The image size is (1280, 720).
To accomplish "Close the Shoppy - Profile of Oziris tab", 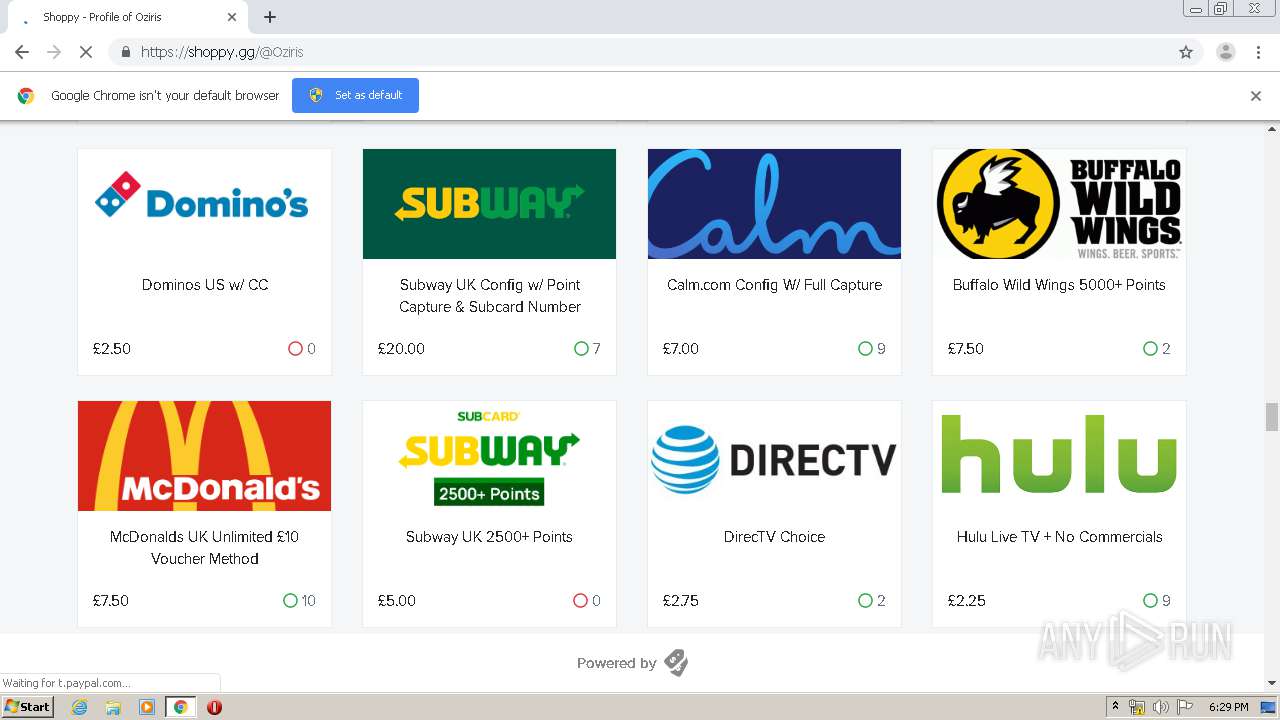I will tap(232, 17).
